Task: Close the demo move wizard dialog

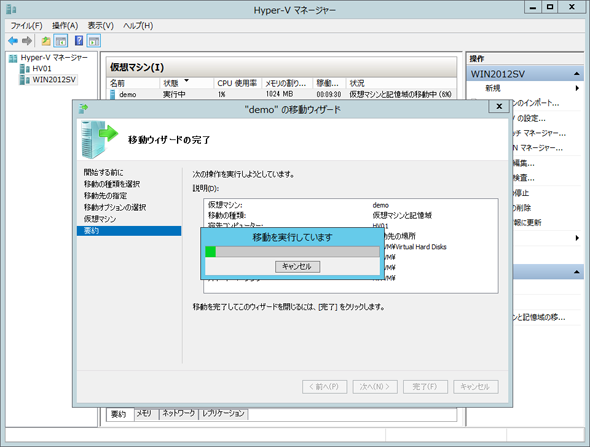Action: [x=499, y=106]
